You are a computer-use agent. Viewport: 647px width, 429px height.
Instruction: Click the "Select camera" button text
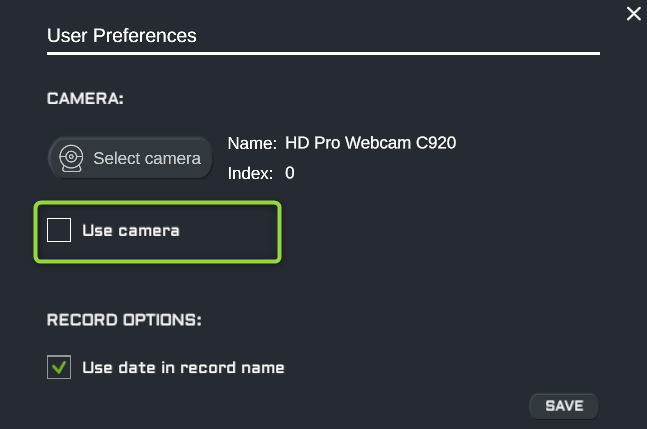[x=147, y=158]
